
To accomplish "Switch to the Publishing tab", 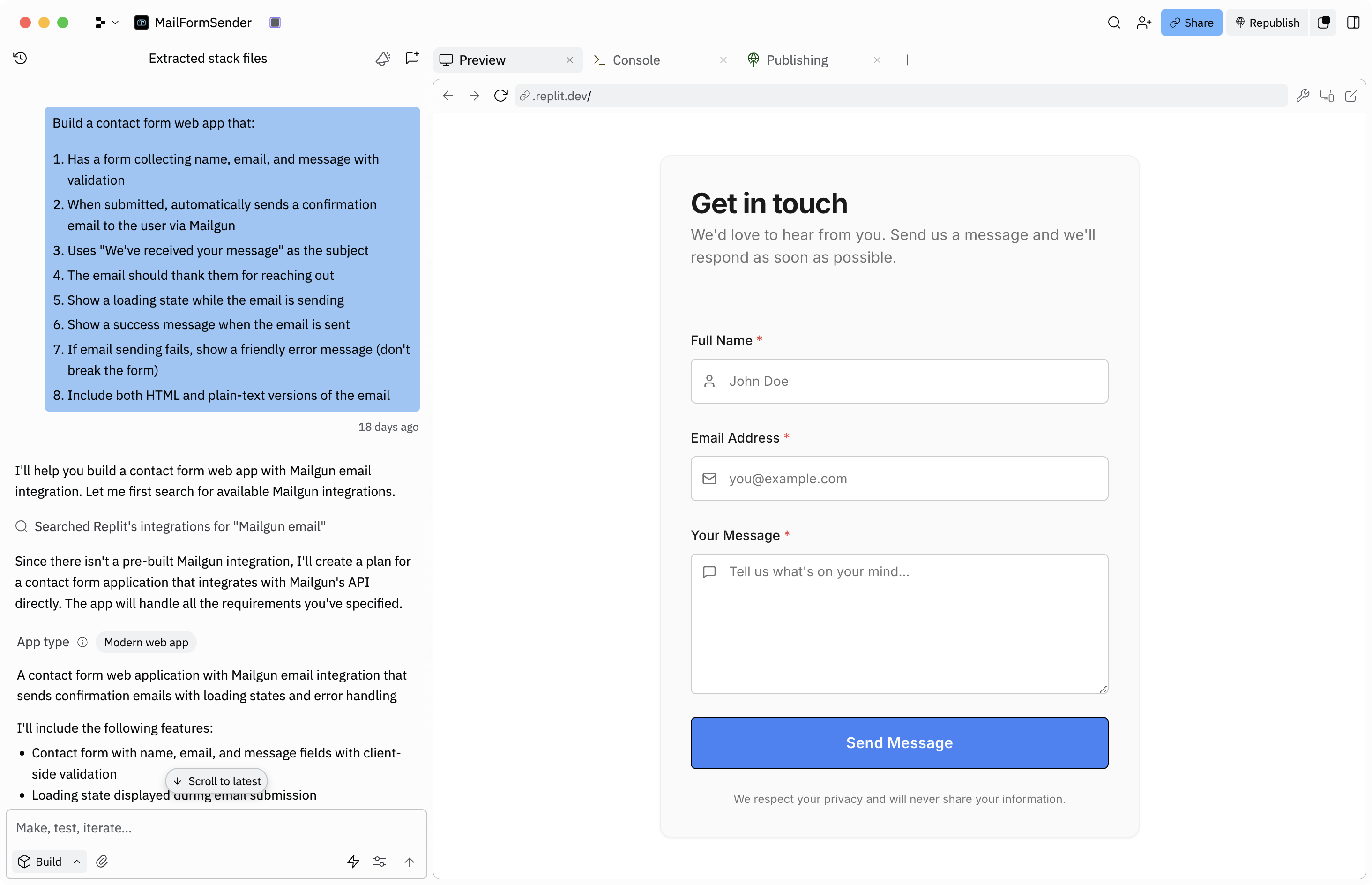I will pyautogui.click(x=797, y=60).
